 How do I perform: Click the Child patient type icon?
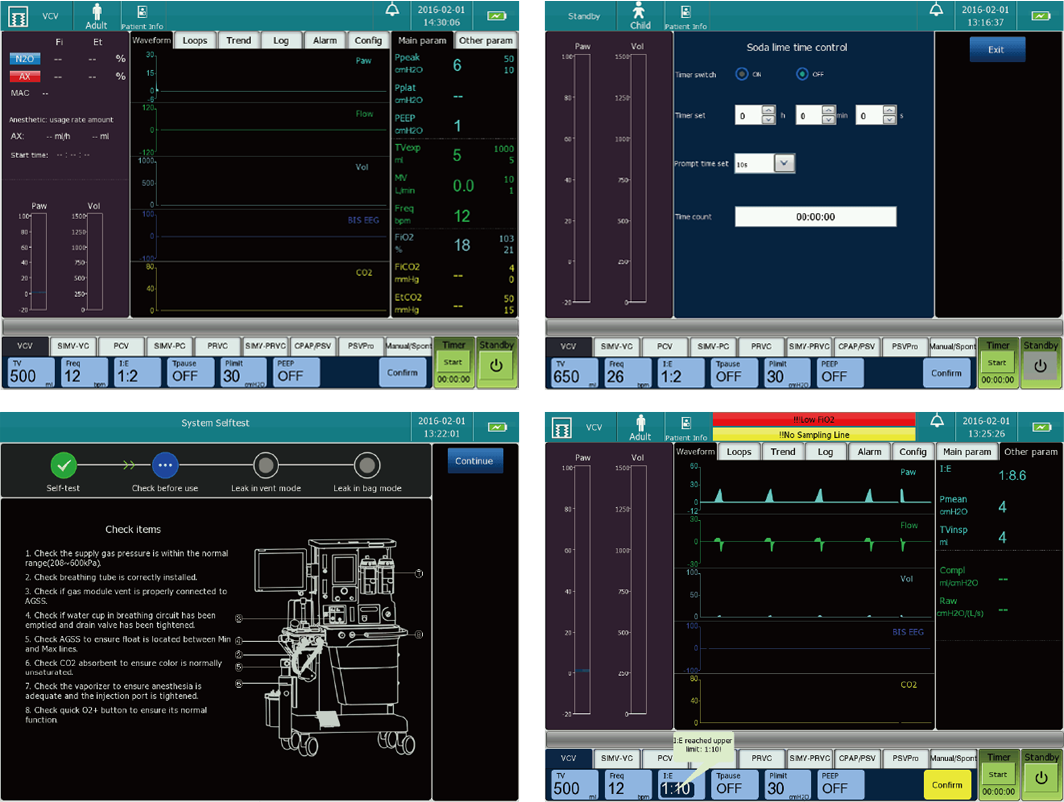click(x=640, y=14)
